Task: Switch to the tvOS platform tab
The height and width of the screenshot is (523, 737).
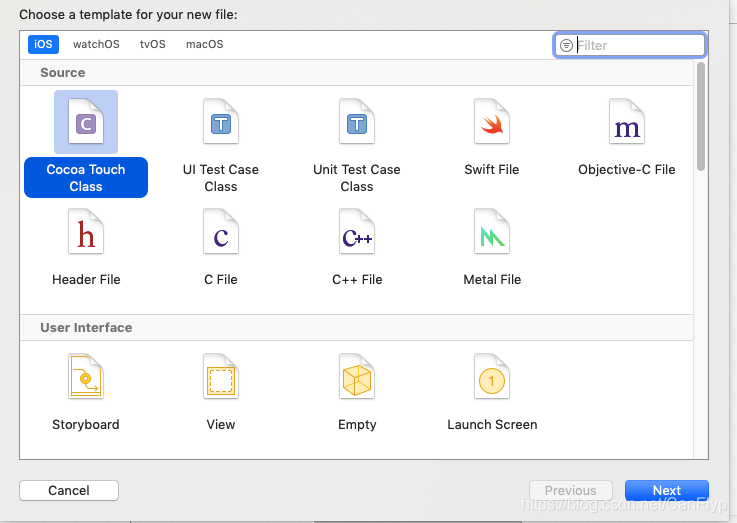Action: coord(153,44)
